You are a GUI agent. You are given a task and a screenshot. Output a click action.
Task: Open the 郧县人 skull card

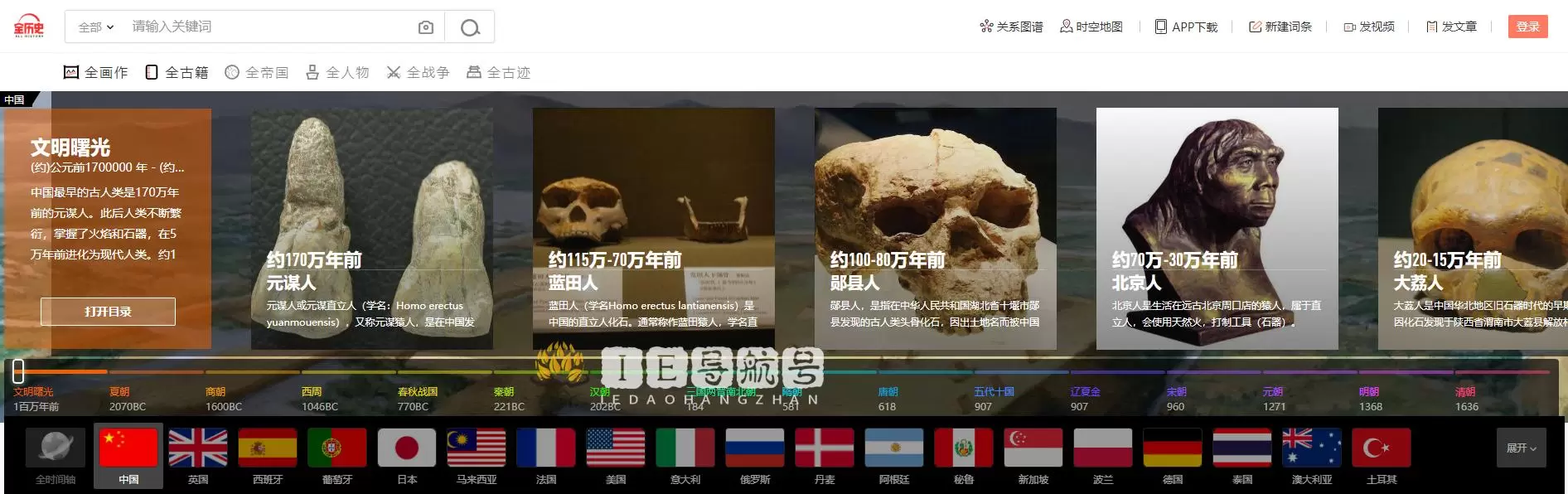(x=936, y=228)
